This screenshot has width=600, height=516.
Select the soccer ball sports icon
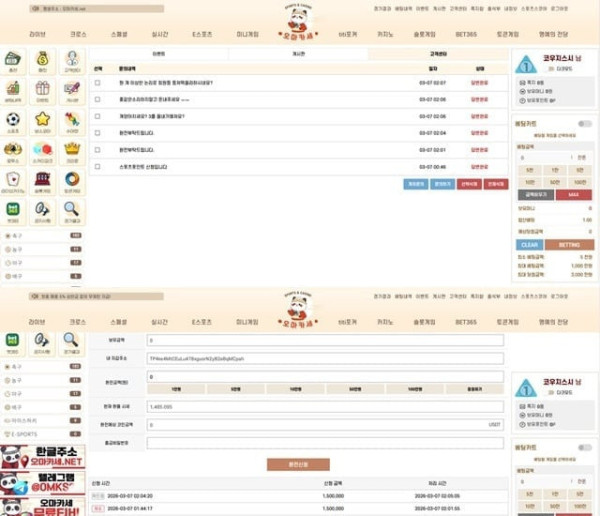click(x=13, y=122)
